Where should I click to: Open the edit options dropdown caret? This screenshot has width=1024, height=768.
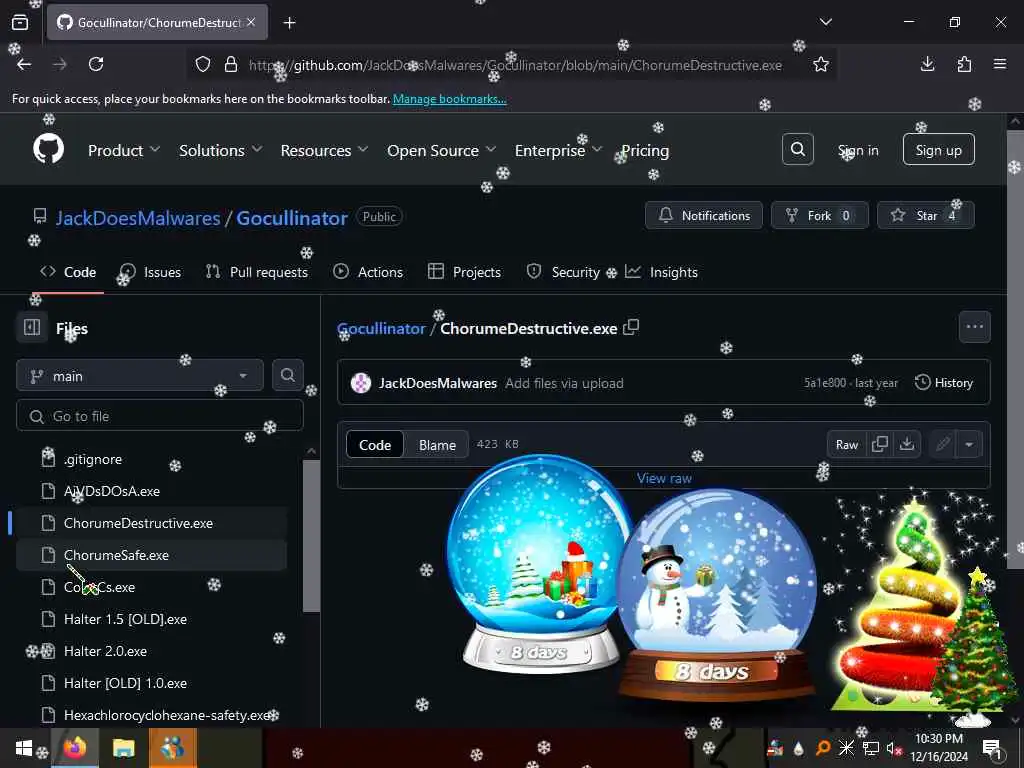click(969, 444)
